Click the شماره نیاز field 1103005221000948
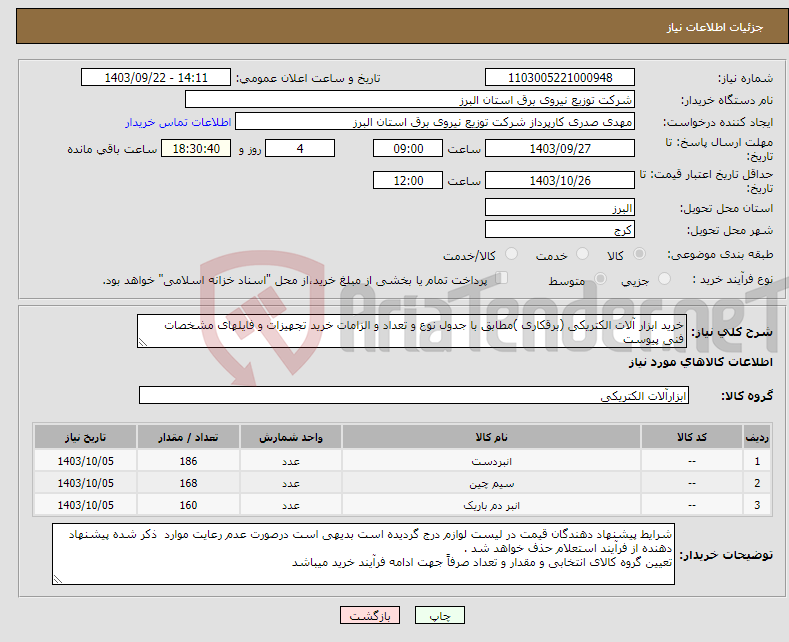789x642 pixels. click(x=560, y=77)
